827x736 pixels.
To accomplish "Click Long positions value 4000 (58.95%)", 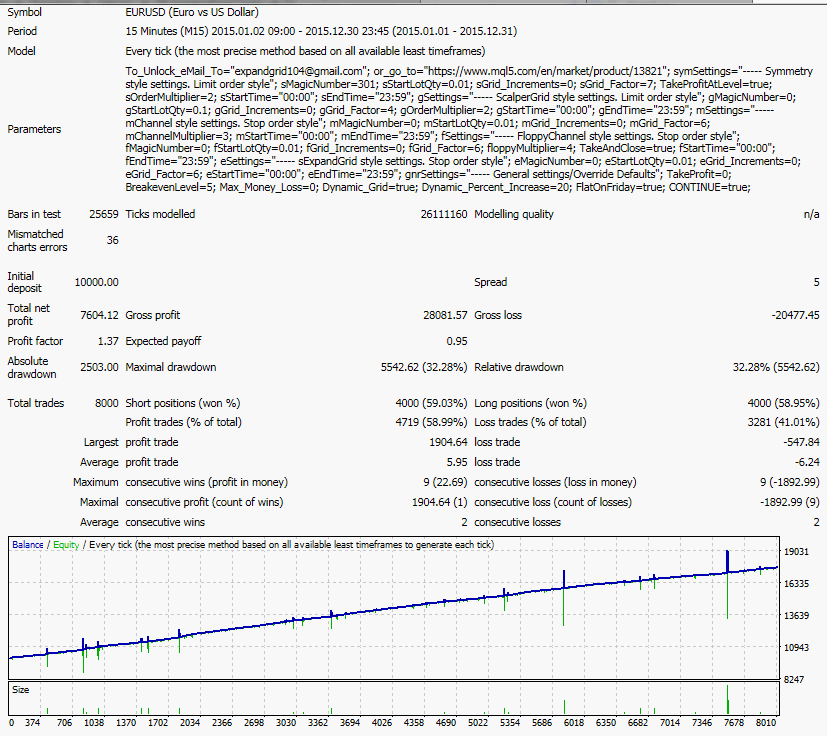I will click(784, 403).
